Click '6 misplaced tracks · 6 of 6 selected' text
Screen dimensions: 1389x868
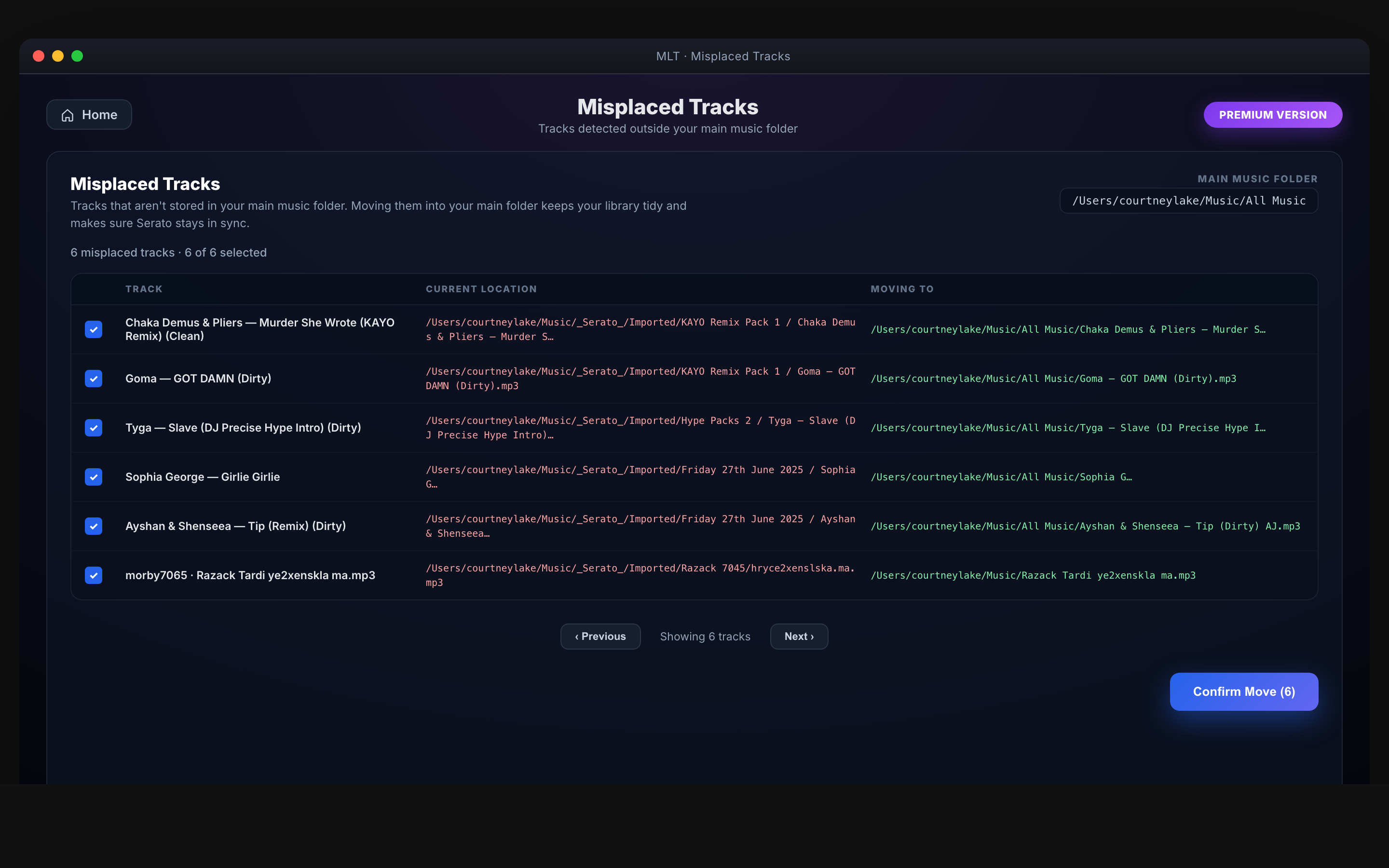click(x=169, y=253)
